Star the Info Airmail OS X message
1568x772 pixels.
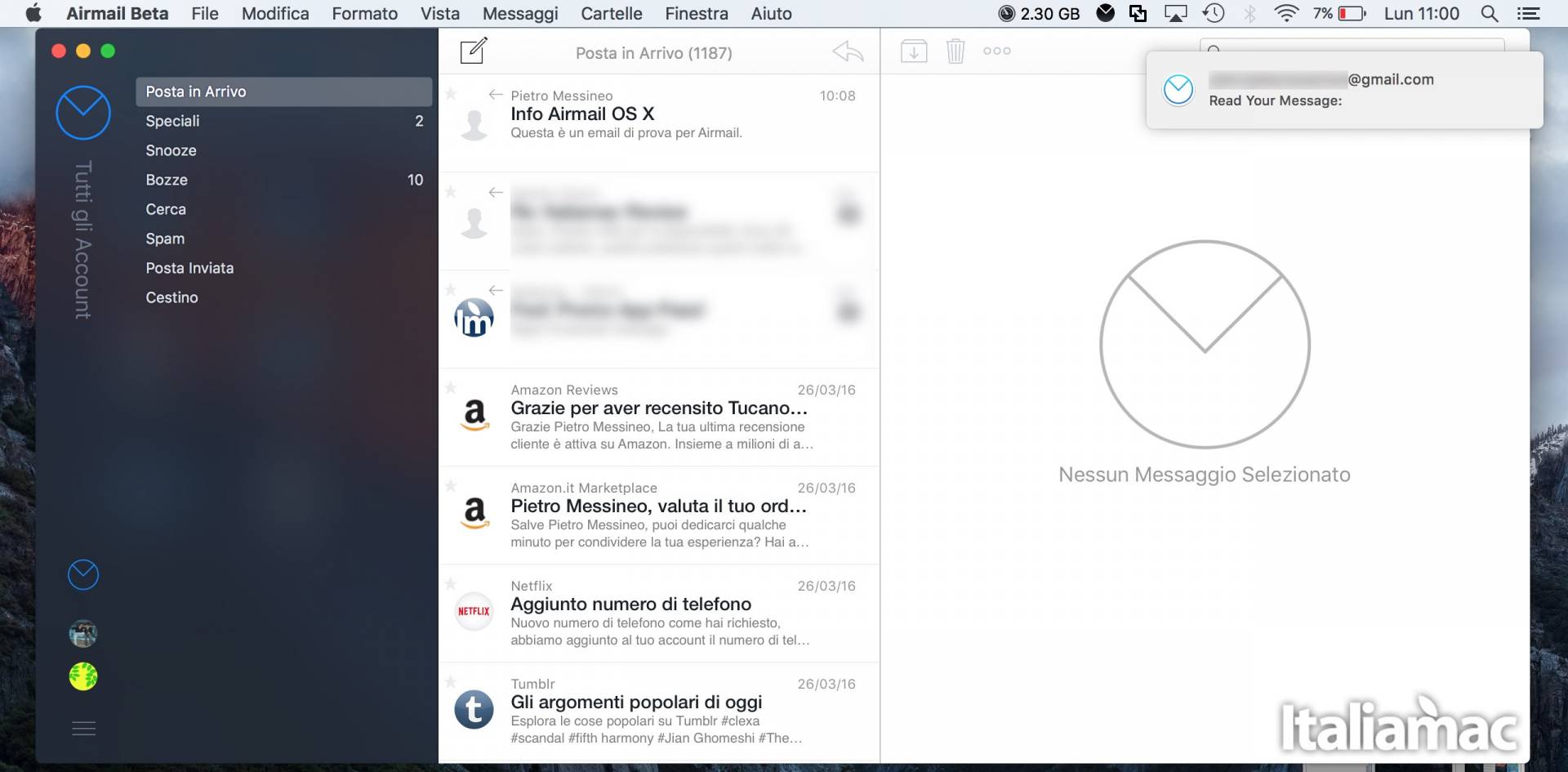(450, 94)
